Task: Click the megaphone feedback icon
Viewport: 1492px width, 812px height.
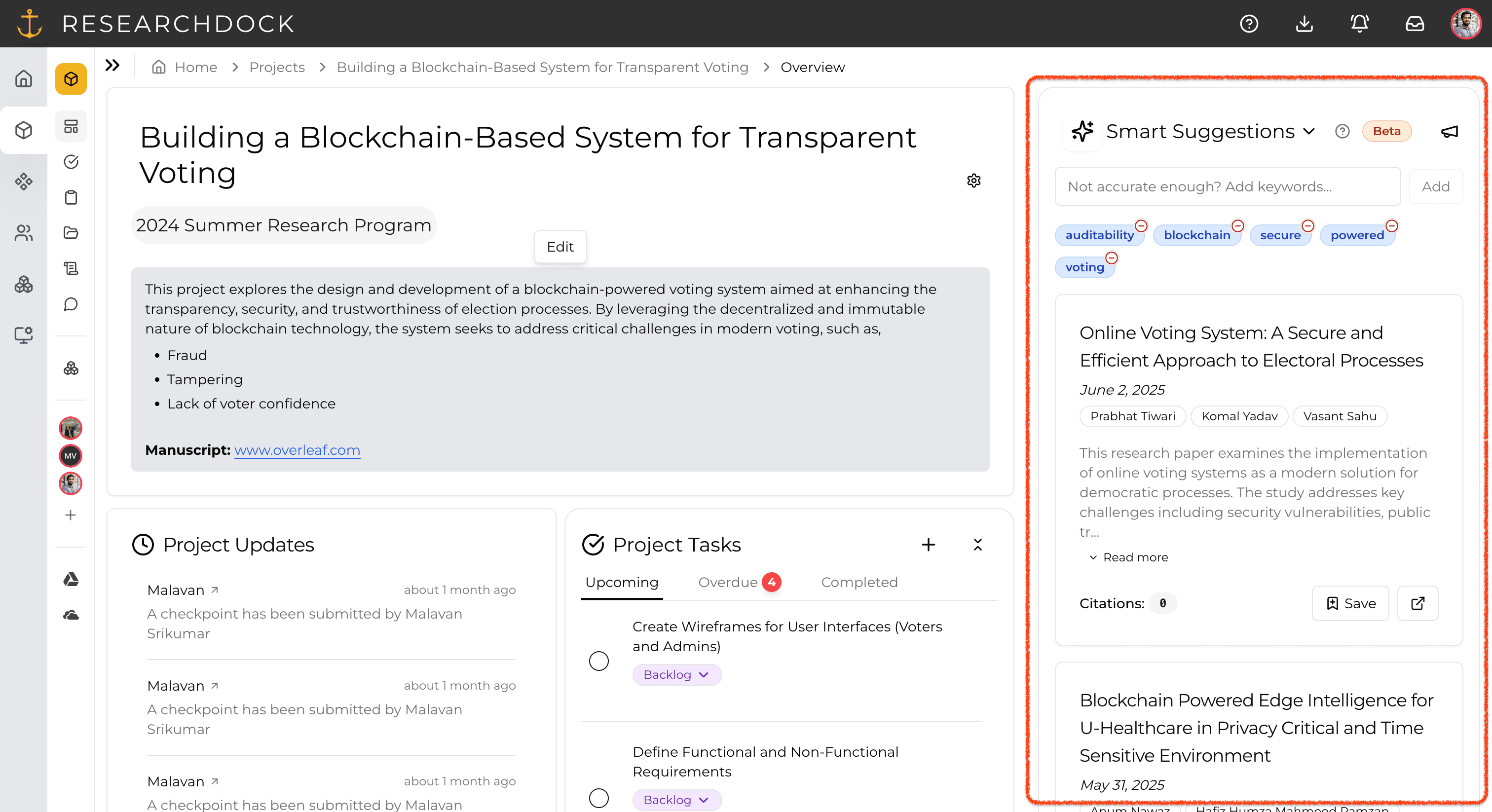Action: (1449, 132)
